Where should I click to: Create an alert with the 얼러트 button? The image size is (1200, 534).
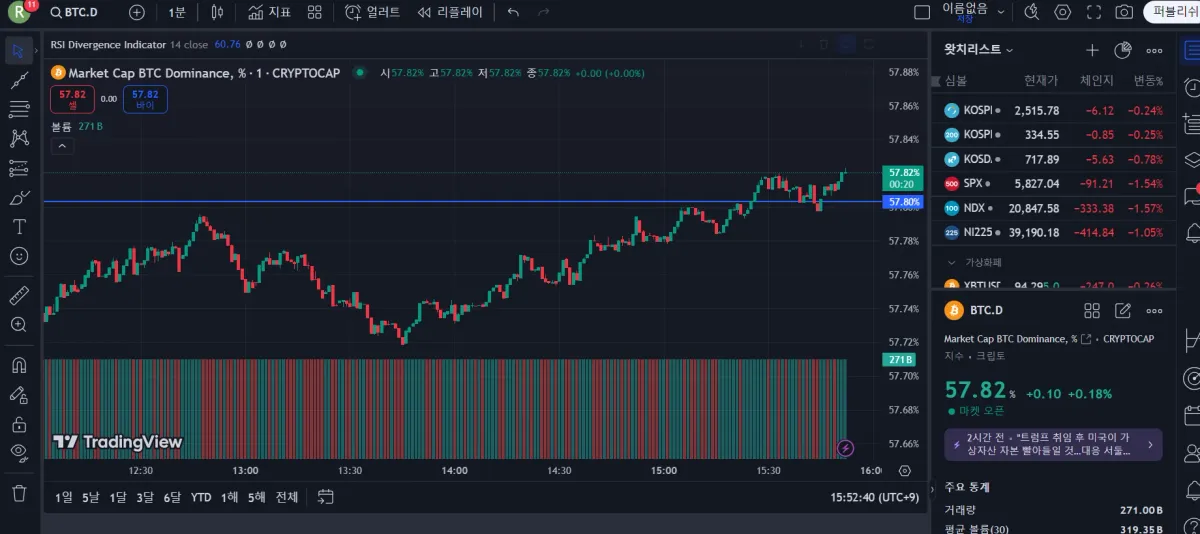[372, 12]
